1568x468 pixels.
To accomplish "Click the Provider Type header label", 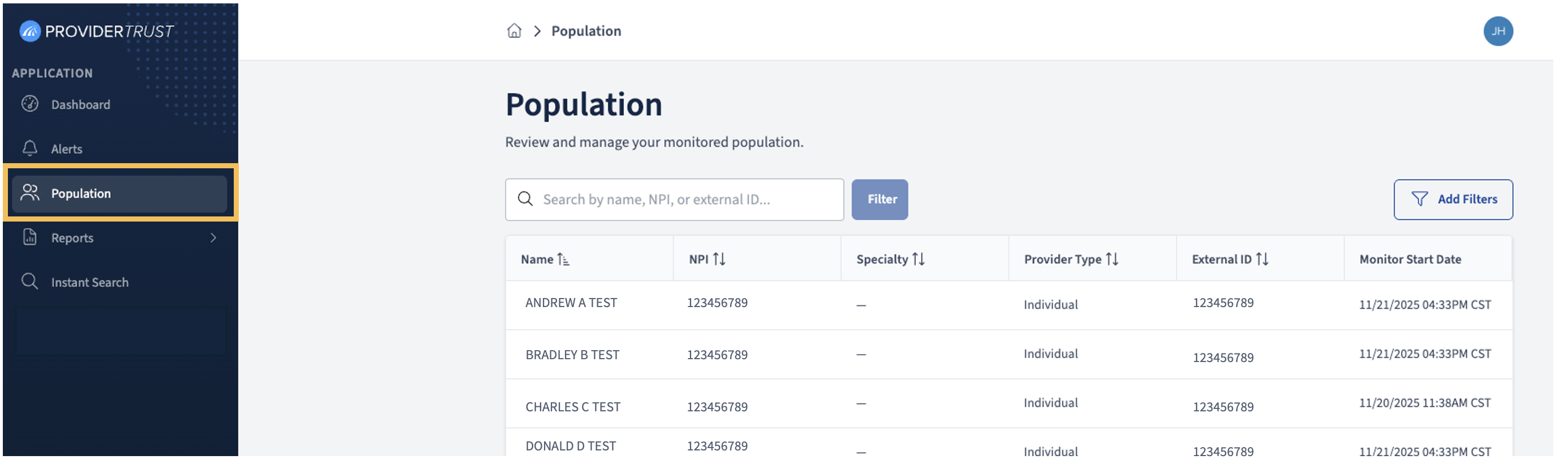I will (1063, 259).
